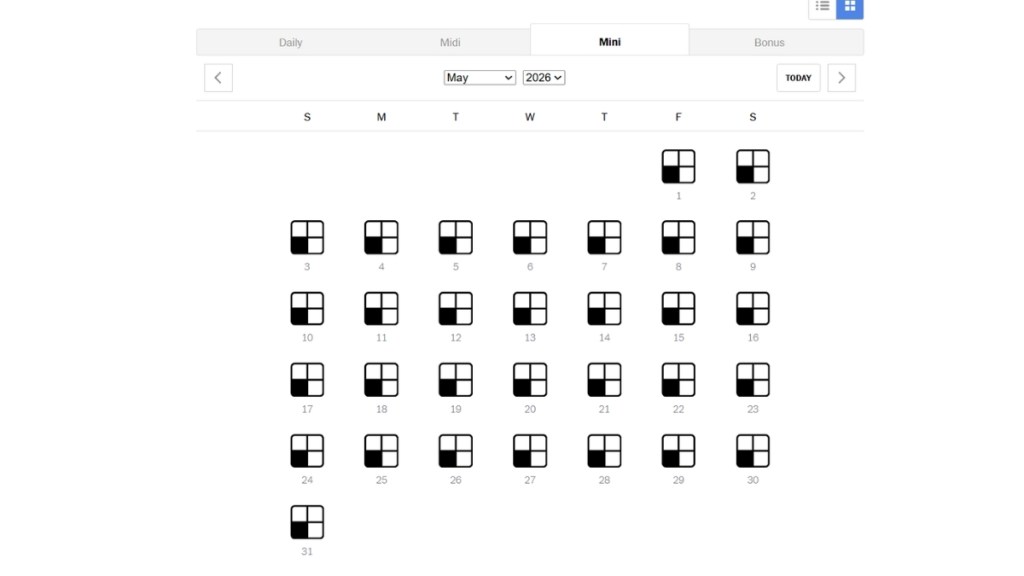The image size is (1024, 576).
Task: Jump to today with the TODAY button
Action: (798, 78)
